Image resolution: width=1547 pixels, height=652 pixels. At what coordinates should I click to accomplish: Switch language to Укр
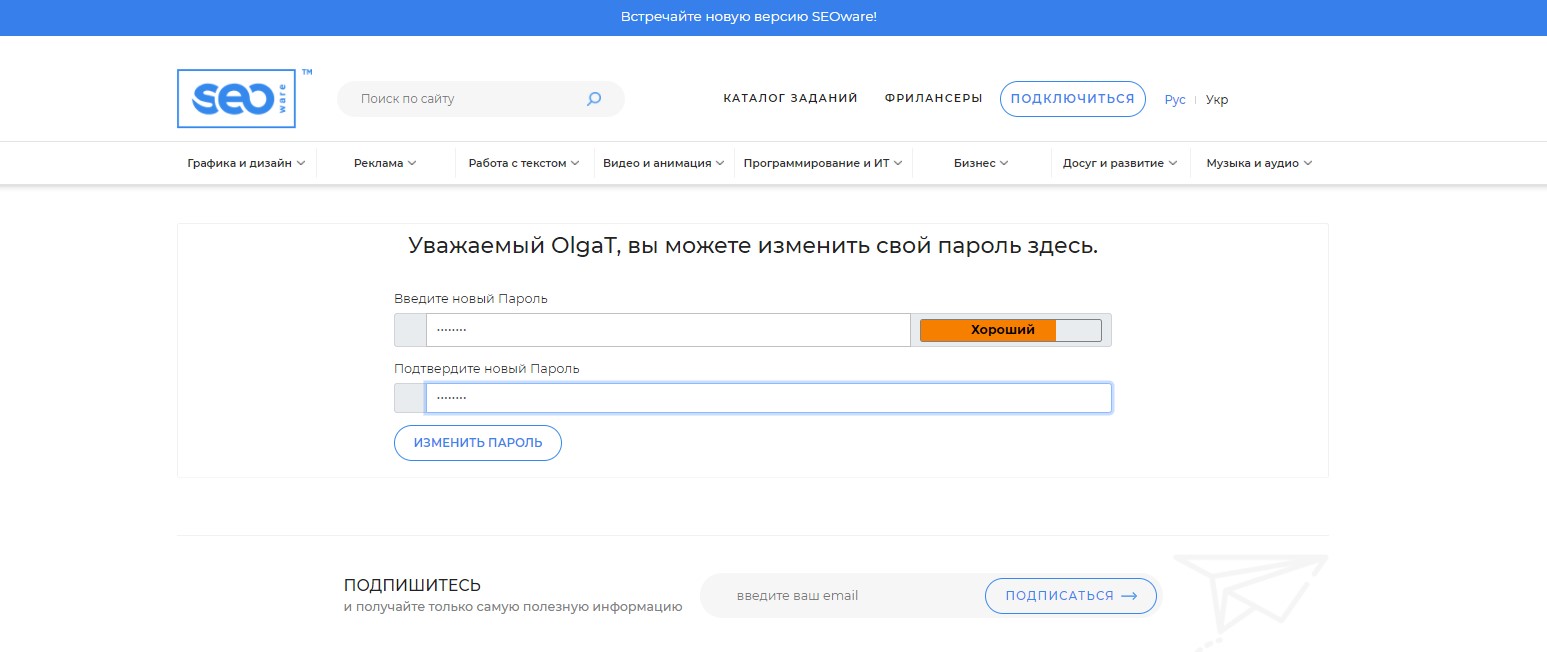pos(1217,100)
